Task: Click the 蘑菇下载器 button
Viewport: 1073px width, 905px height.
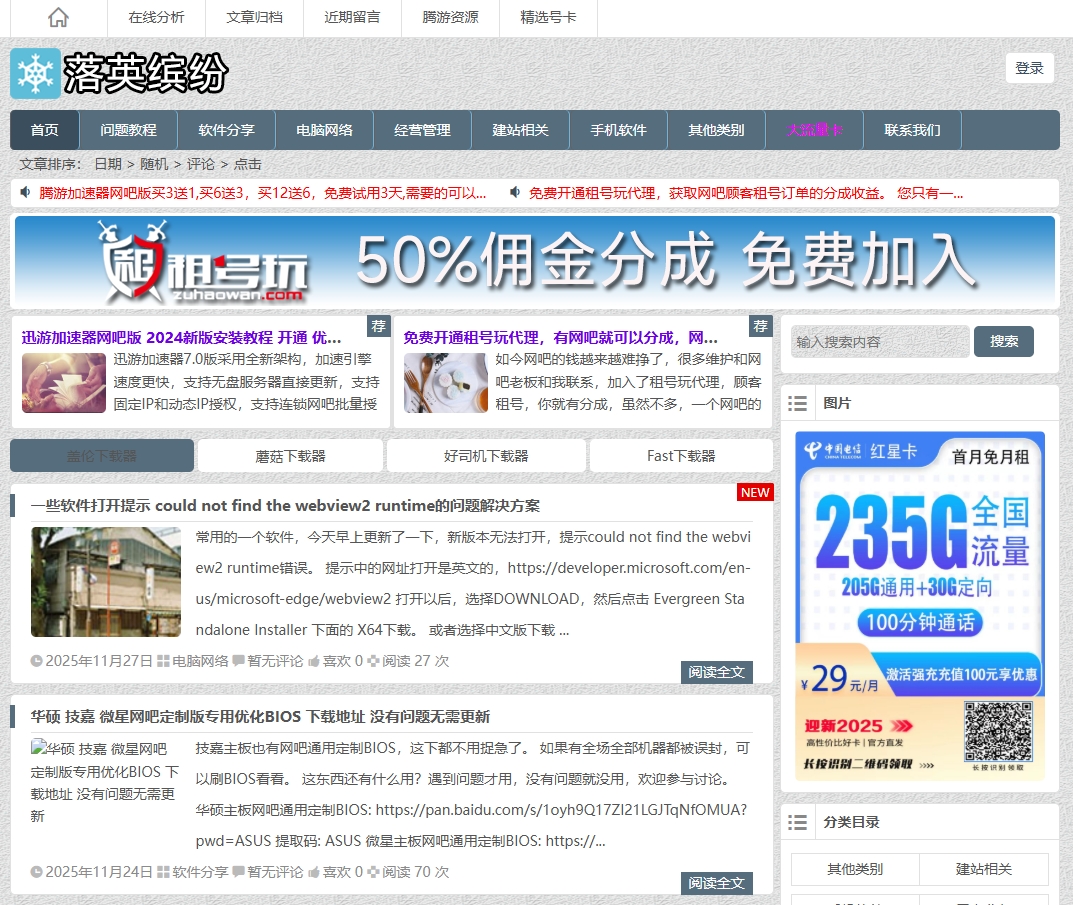Action: pyautogui.click(x=290, y=455)
